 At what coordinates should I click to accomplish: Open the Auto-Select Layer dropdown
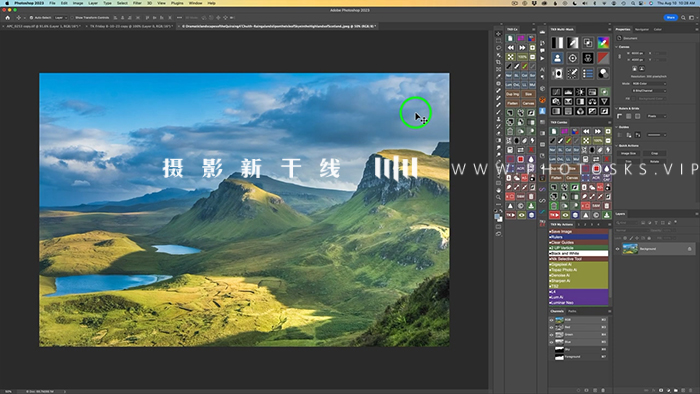point(60,18)
